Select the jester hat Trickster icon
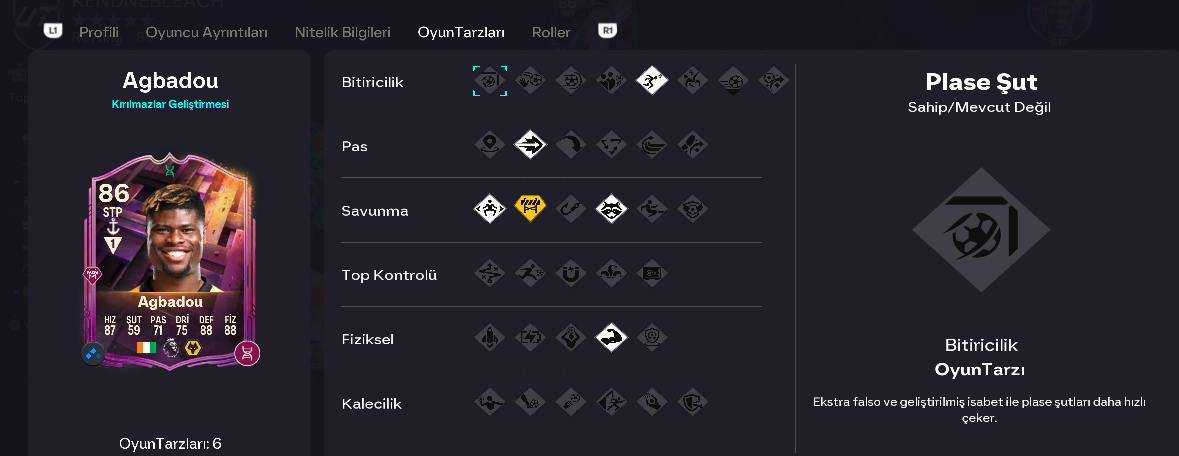The width and height of the screenshot is (1179, 456). (x=611, y=274)
